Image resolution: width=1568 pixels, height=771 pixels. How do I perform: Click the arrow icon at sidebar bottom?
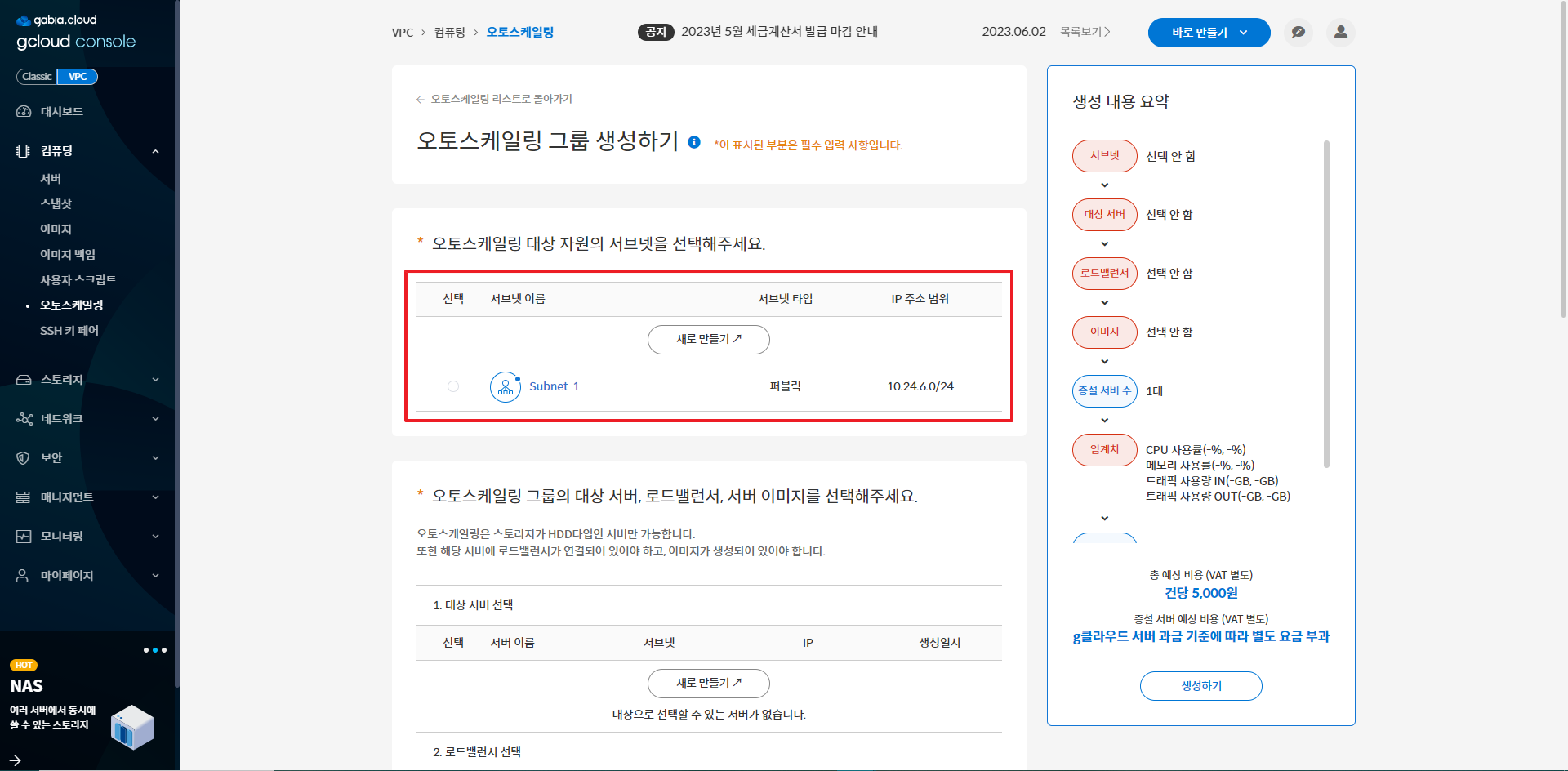(x=15, y=760)
